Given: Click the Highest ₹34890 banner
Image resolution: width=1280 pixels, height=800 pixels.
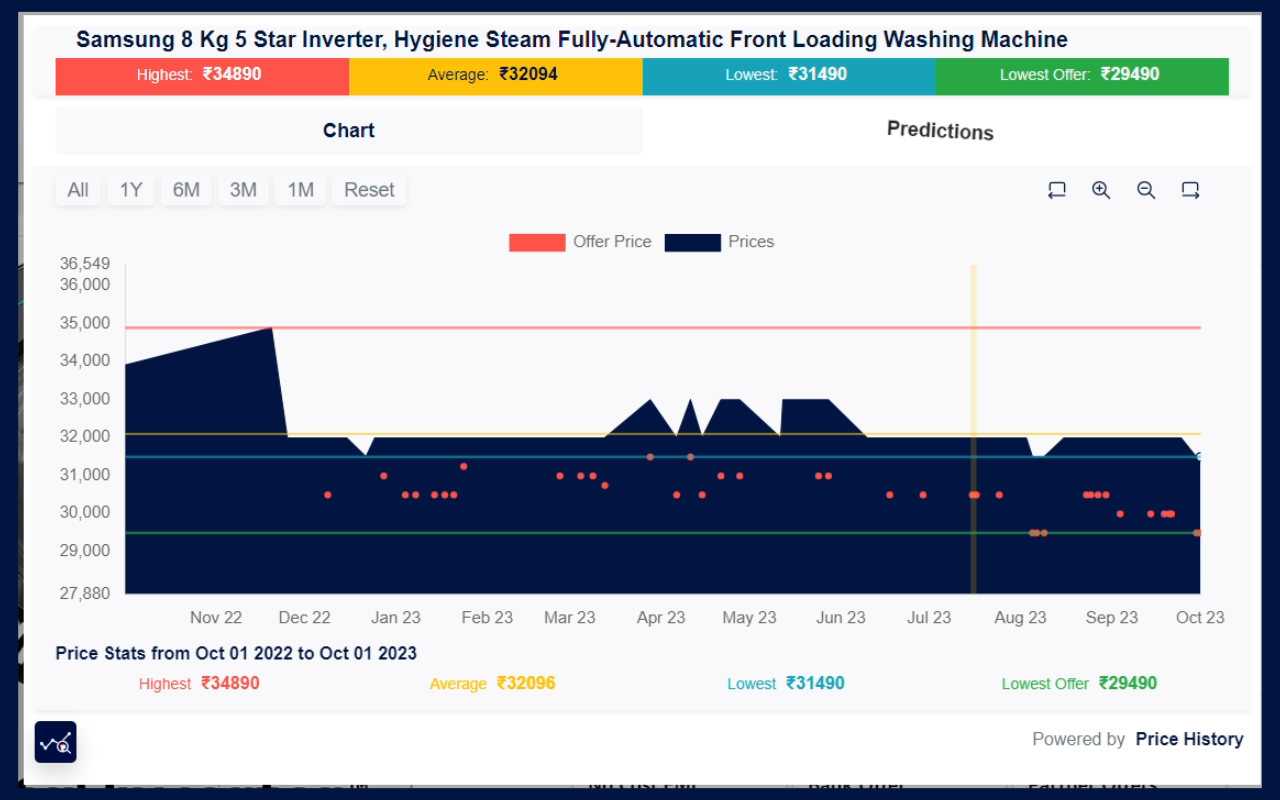Looking at the screenshot, I should point(202,76).
